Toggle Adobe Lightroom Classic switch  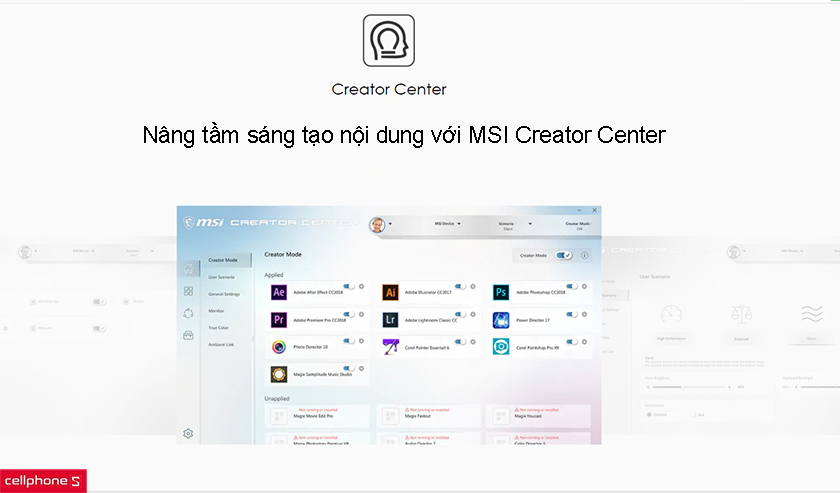(461, 314)
